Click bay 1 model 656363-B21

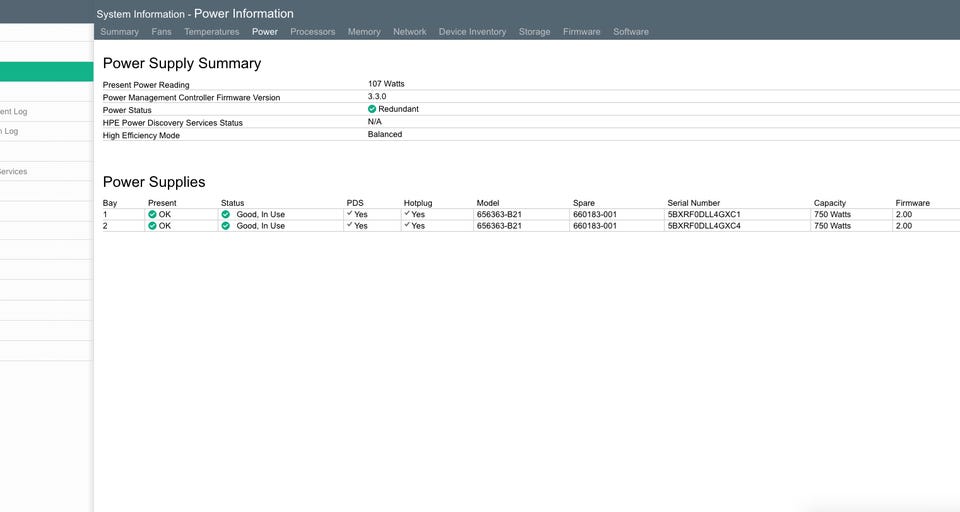(500, 214)
